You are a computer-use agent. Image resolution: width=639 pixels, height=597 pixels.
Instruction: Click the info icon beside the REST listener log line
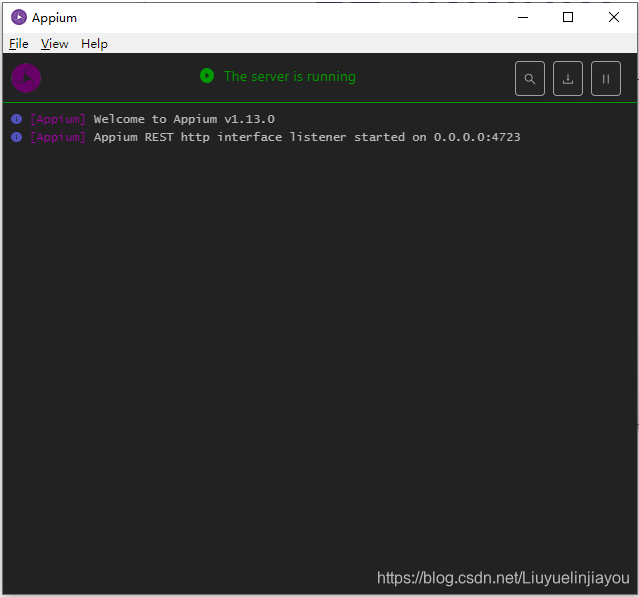tap(16, 137)
